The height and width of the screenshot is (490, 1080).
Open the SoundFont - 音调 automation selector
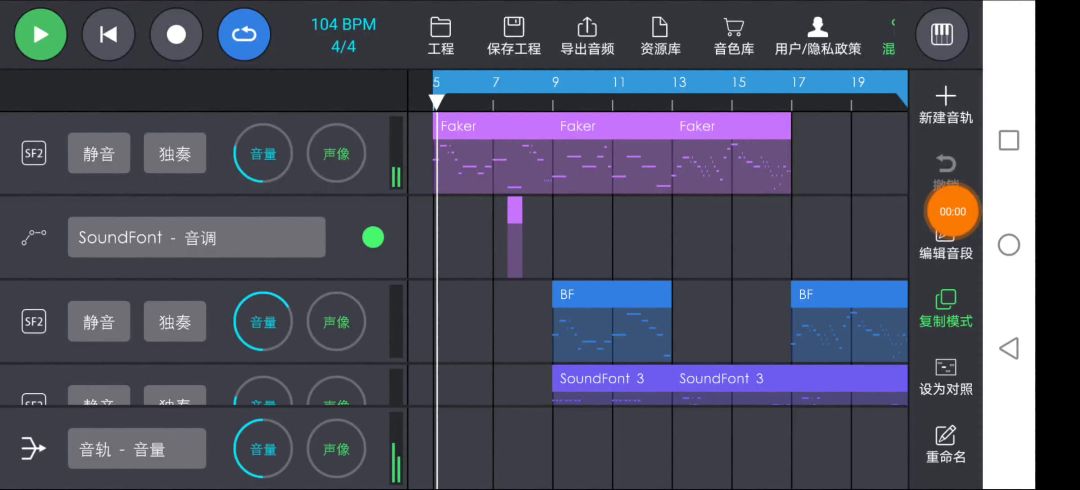196,238
